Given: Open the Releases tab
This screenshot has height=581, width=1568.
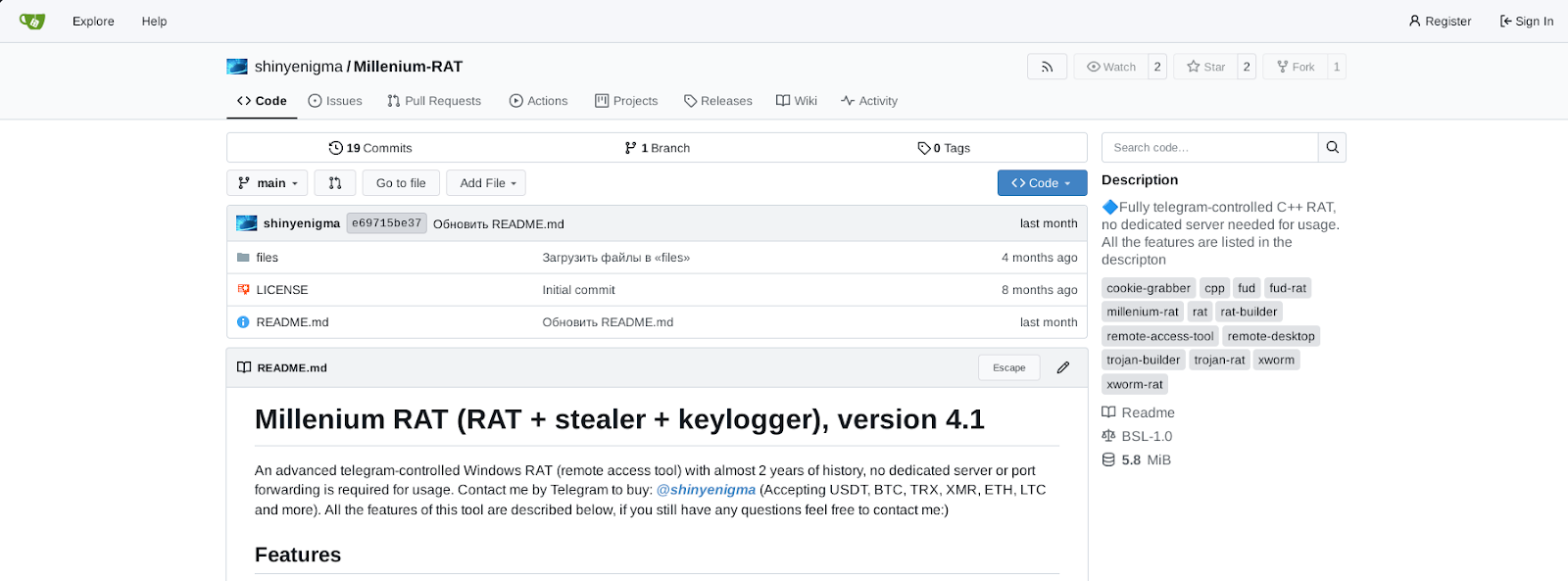Looking at the screenshot, I should click(718, 101).
